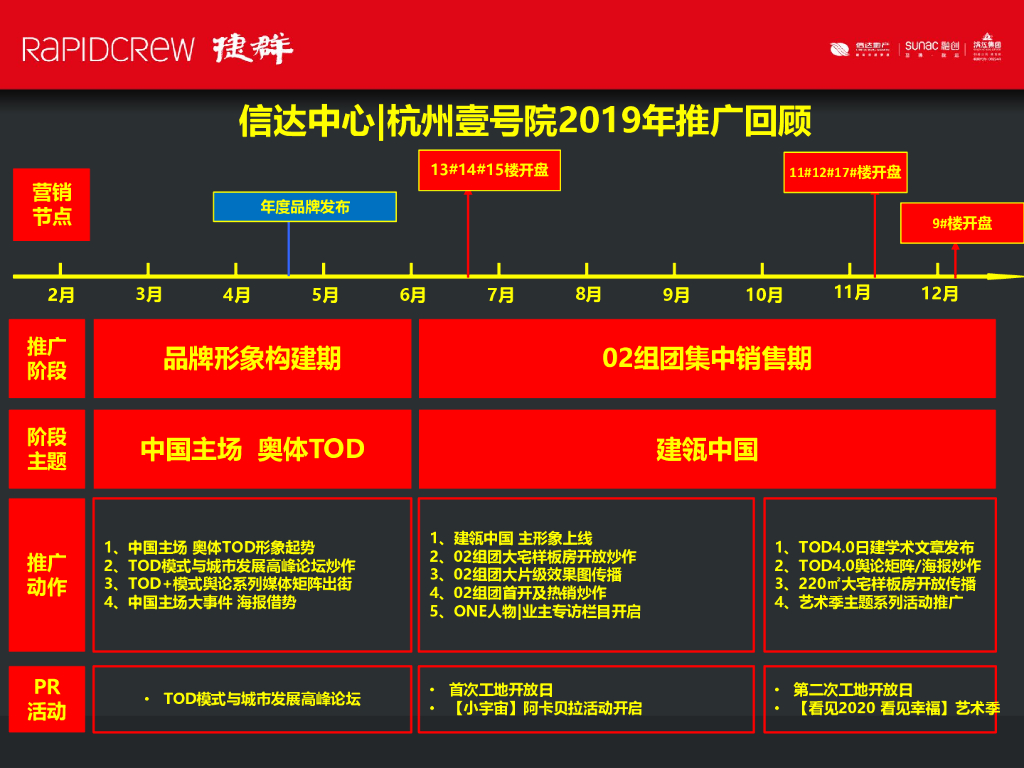Click line 2、TOD模式与城市发展高峰论坛炒作

[229, 566]
